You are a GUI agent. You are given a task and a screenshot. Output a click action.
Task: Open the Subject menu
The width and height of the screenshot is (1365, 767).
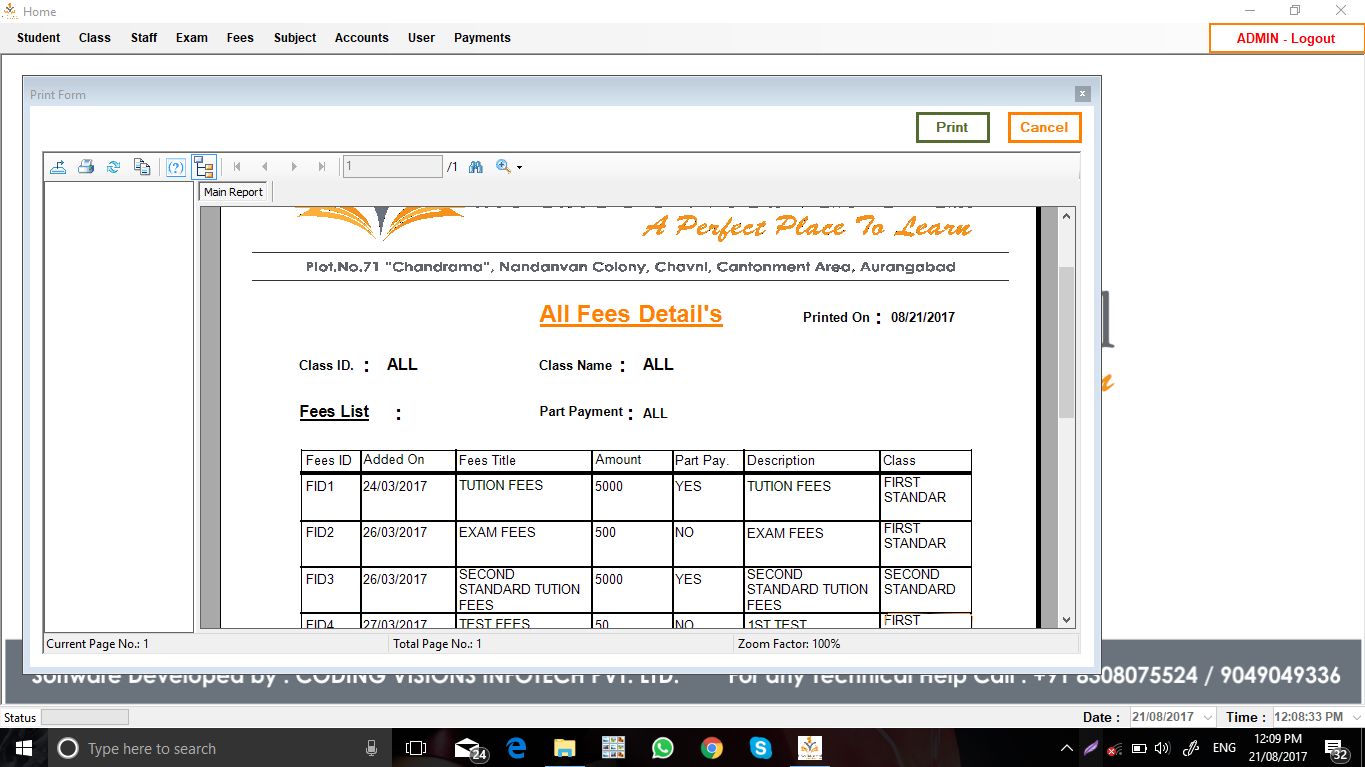pos(295,38)
